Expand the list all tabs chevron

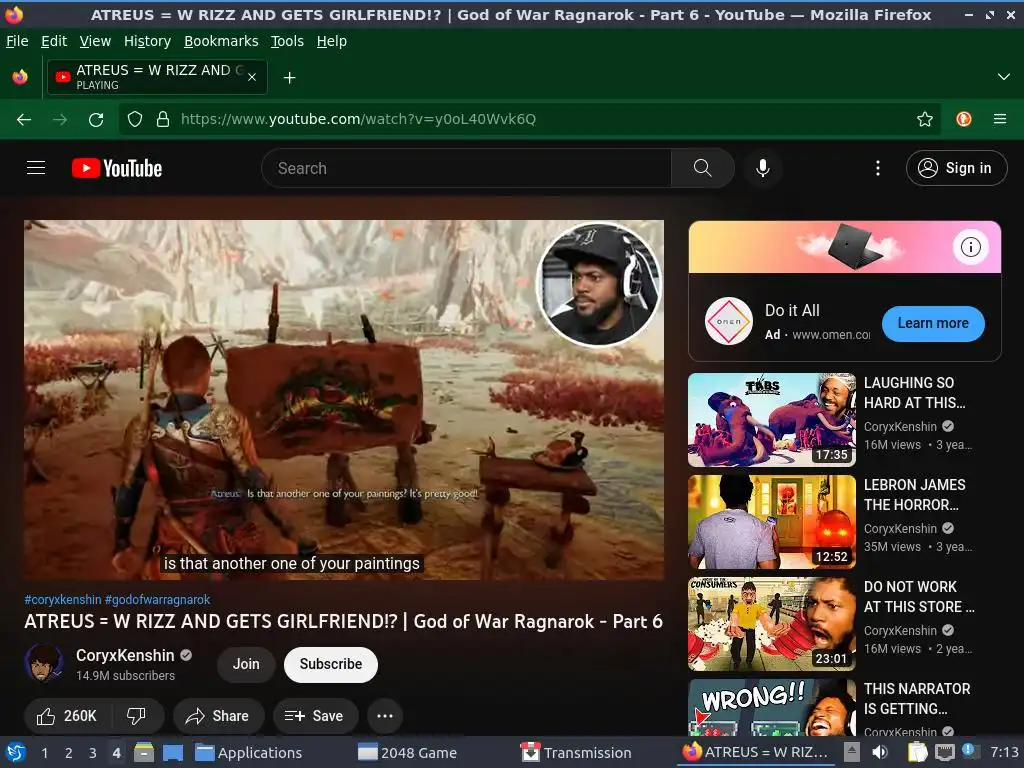pos(1004,77)
